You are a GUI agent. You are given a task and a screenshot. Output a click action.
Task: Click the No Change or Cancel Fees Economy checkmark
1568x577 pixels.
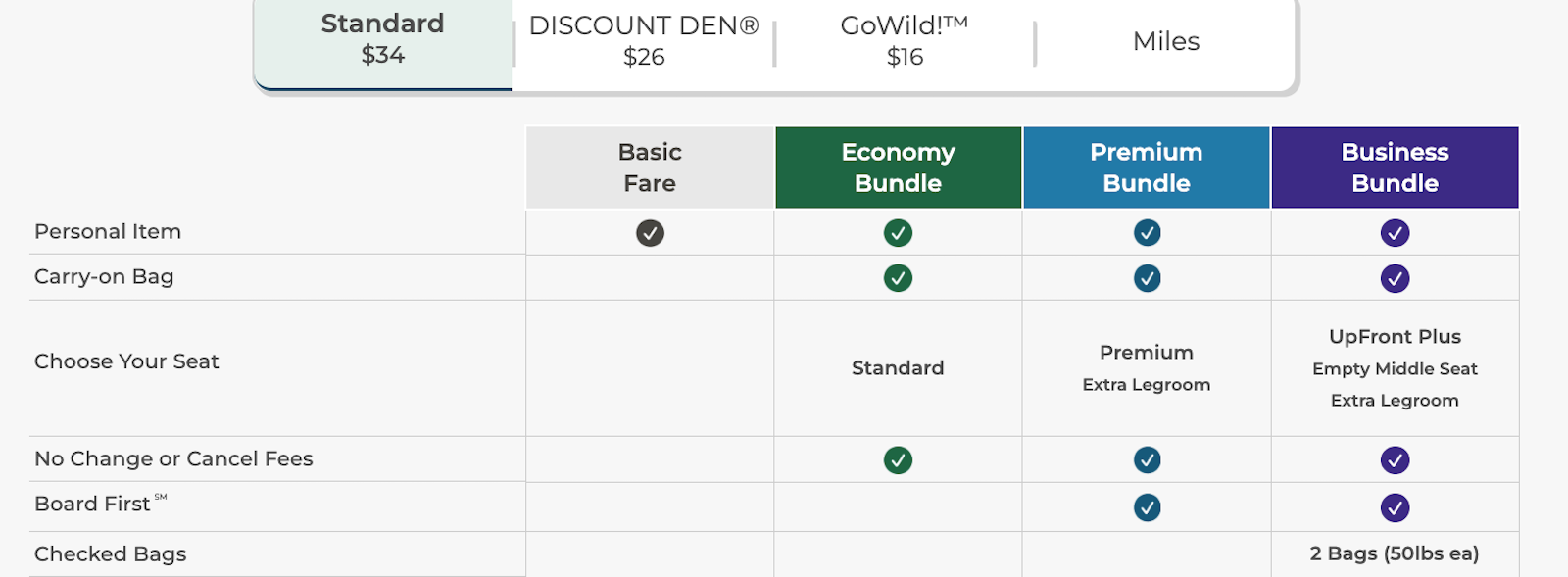(x=897, y=459)
